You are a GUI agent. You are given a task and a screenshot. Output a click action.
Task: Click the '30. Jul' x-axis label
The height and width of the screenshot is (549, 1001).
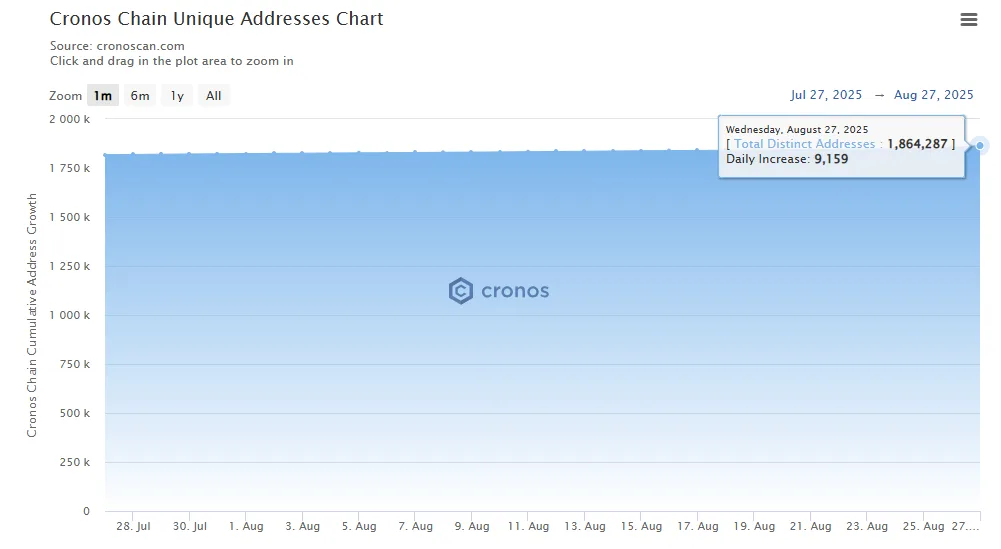coord(190,526)
